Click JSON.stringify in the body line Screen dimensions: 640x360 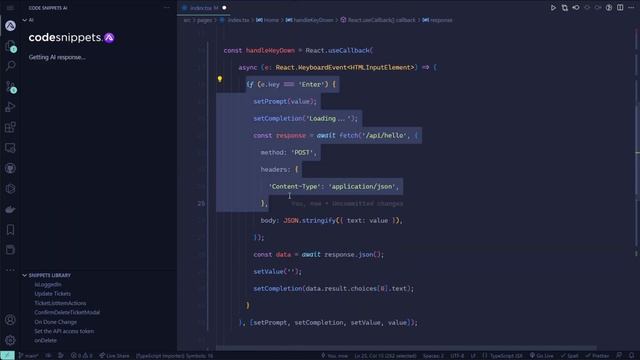309,220
